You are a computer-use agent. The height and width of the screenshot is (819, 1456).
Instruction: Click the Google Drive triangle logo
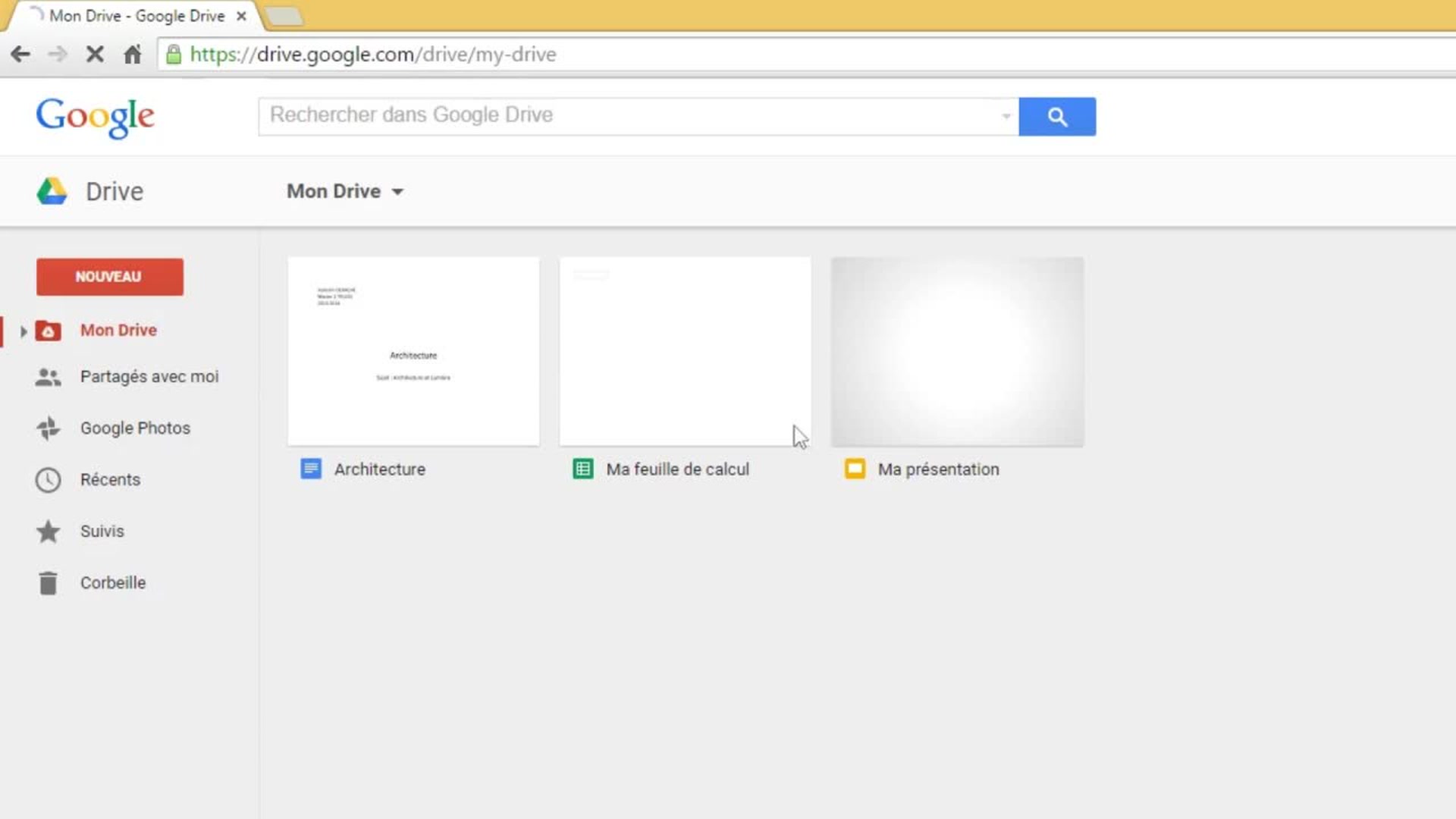point(52,191)
